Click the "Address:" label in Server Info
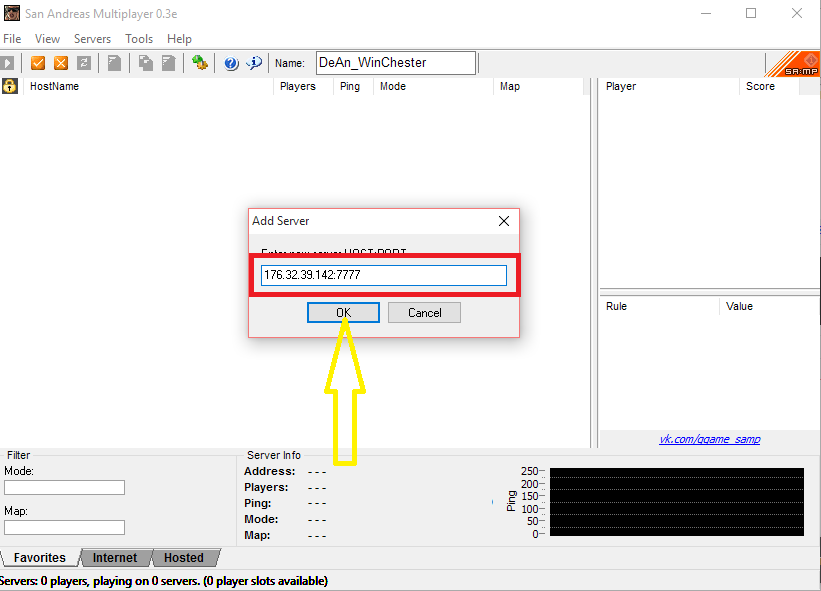Screen dimensions: 821x591 270,471
